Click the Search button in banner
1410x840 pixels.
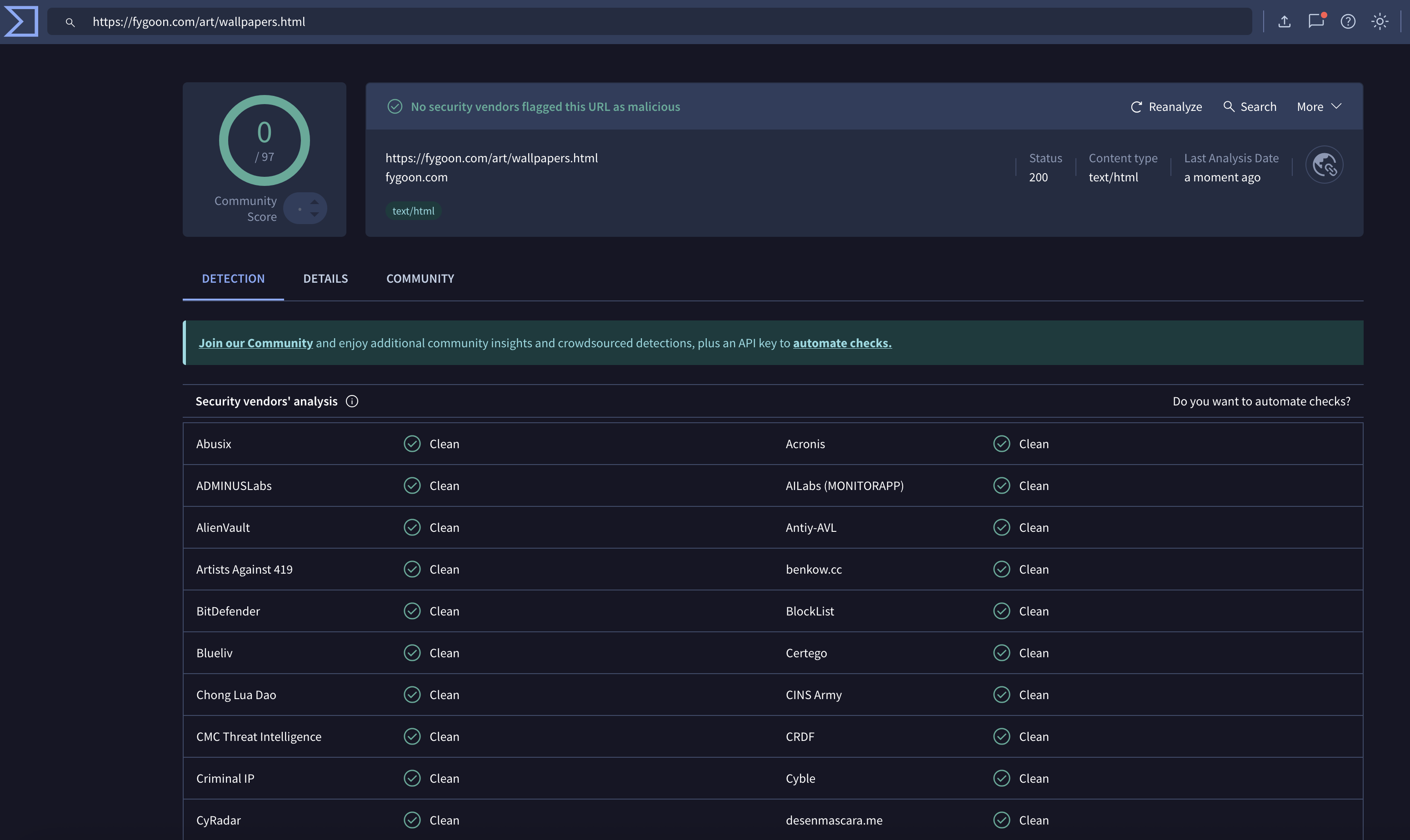[1249, 107]
